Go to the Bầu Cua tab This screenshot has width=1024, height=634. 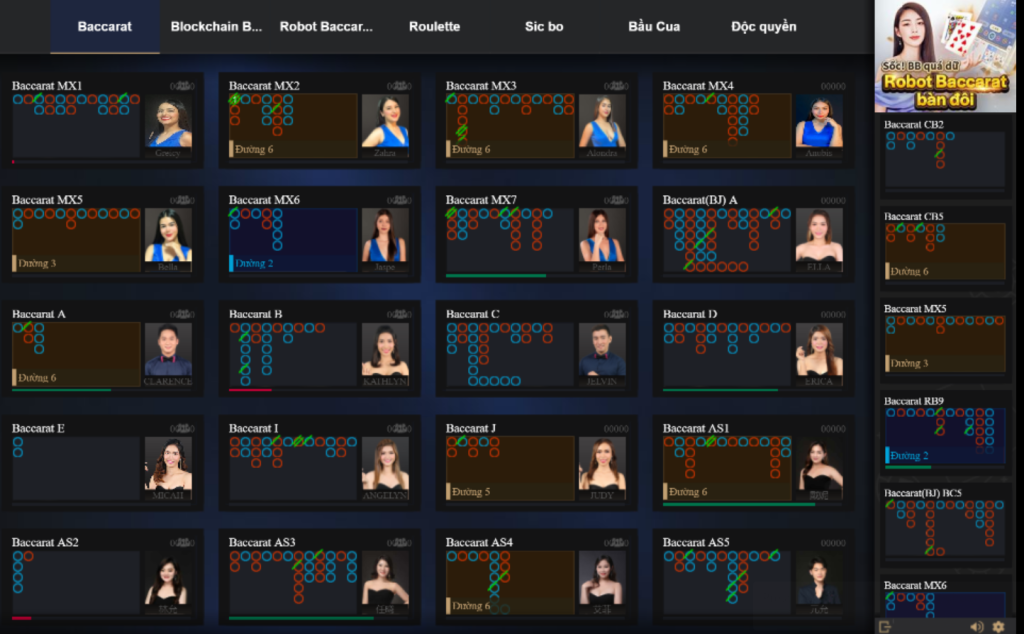654,27
